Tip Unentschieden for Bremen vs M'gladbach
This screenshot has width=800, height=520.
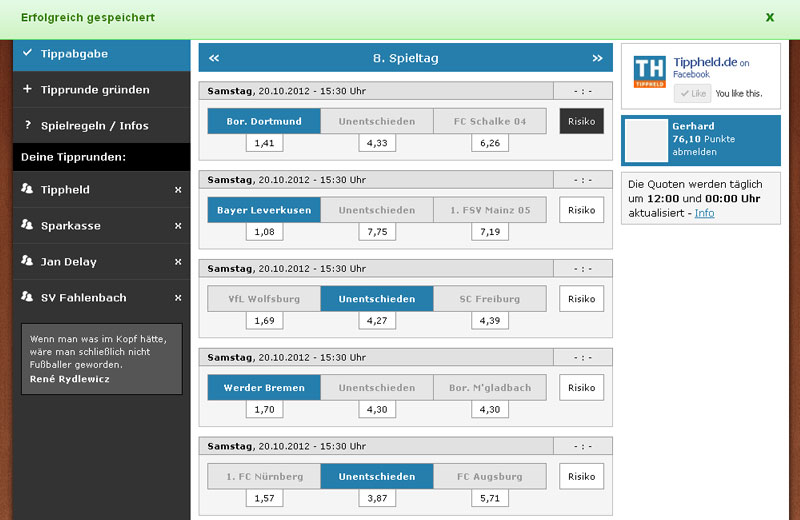click(377, 387)
